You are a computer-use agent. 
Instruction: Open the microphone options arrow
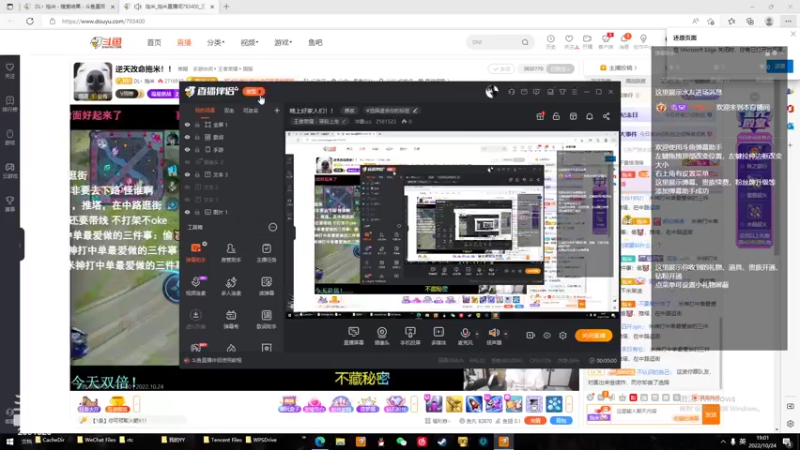[477, 334]
